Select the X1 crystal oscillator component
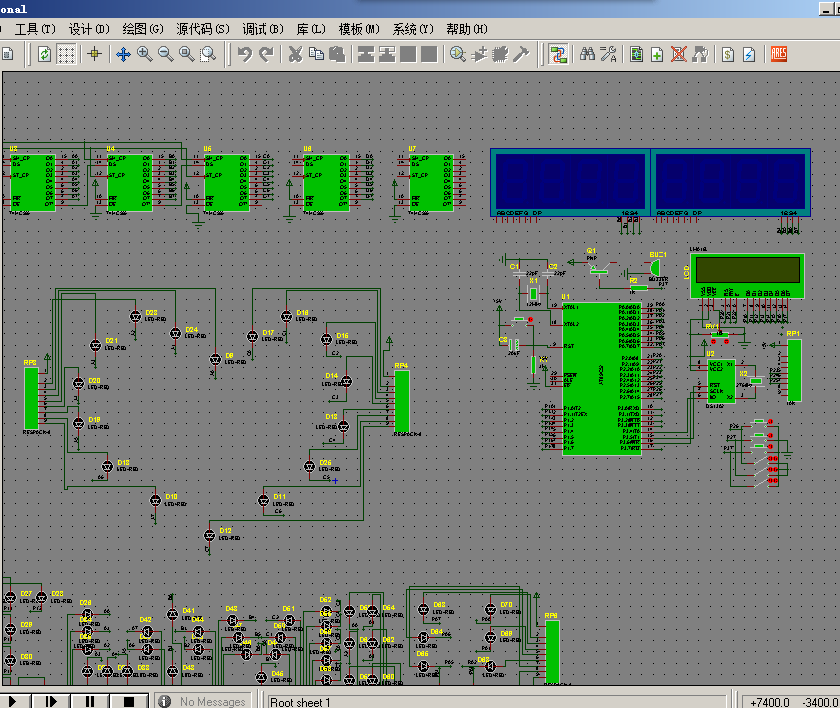840x708 pixels. tap(534, 293)
